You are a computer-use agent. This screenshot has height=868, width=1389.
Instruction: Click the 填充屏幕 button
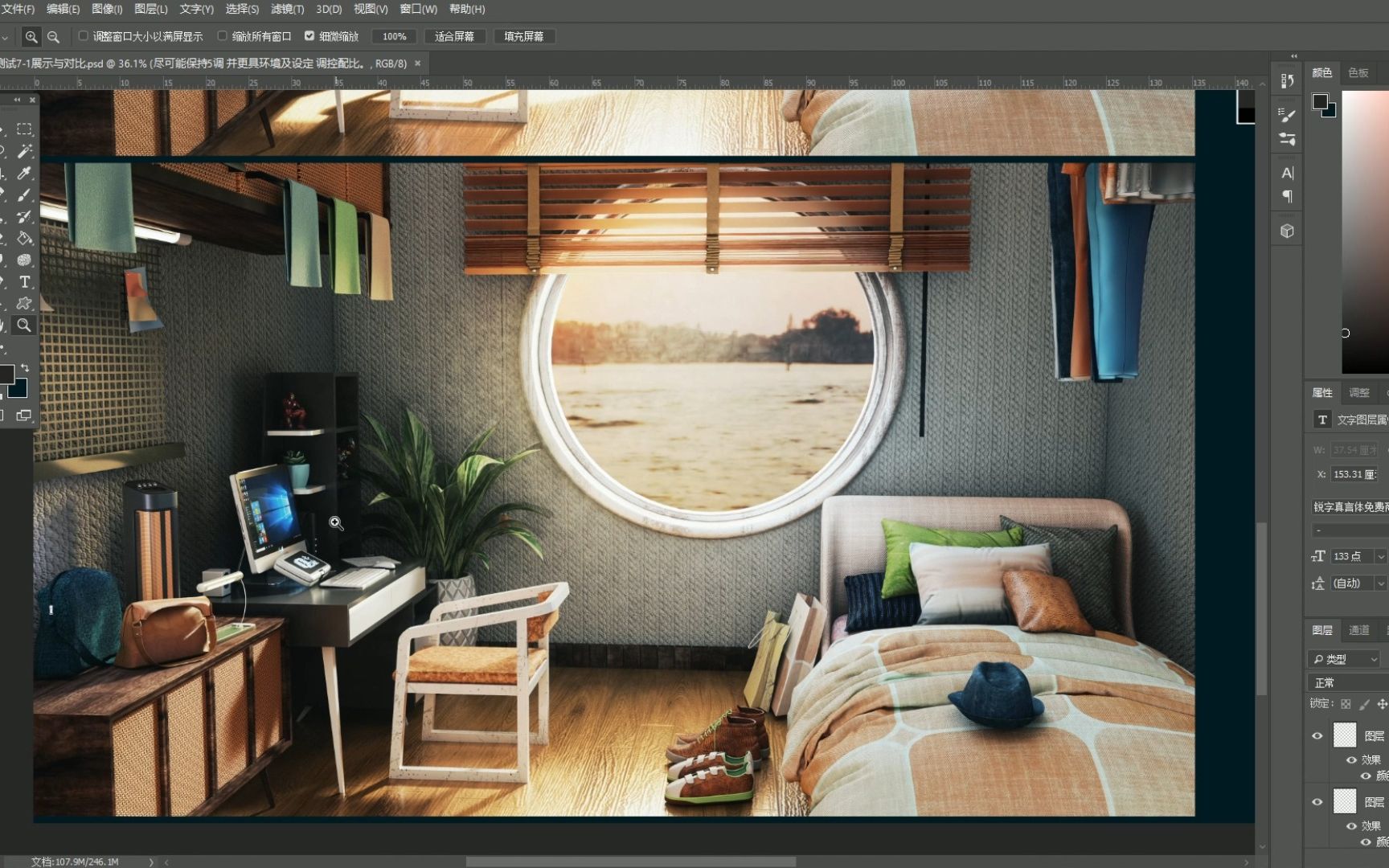click(523, 36)
